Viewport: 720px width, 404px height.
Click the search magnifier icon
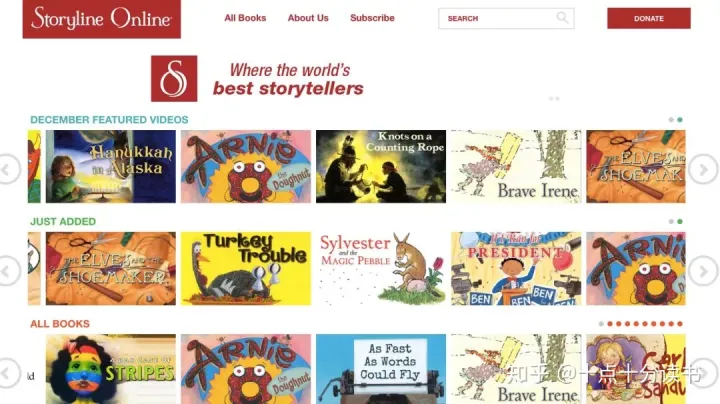click(x=562, y=18)
